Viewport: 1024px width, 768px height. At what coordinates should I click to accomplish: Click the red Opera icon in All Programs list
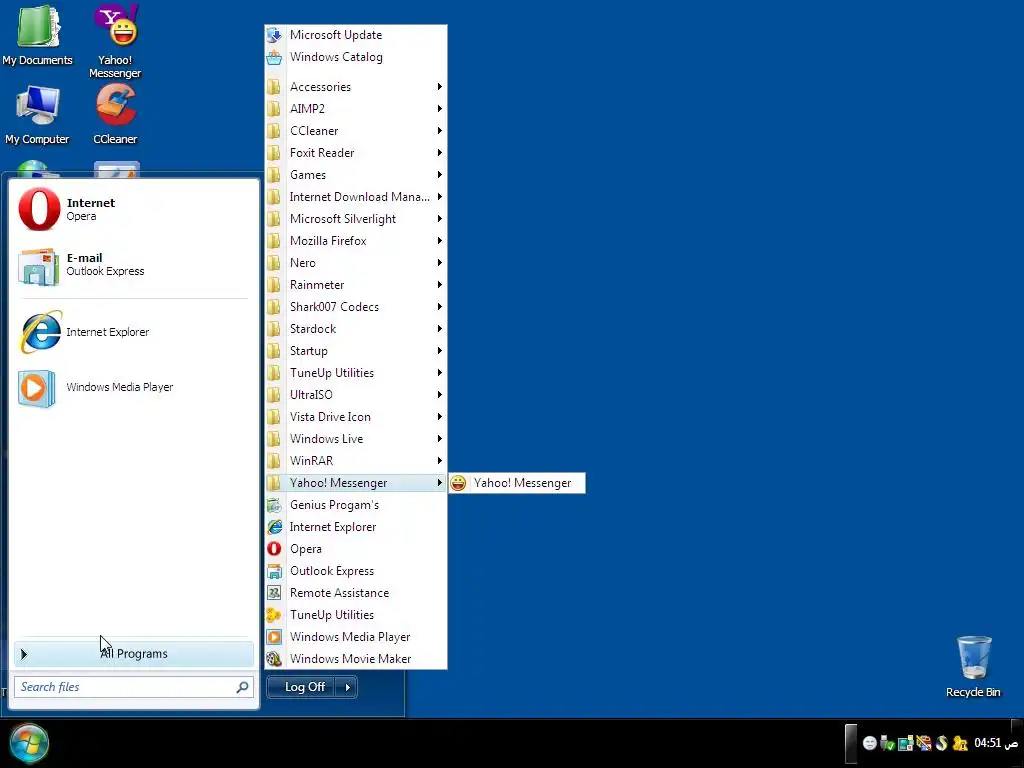(274, 549)
